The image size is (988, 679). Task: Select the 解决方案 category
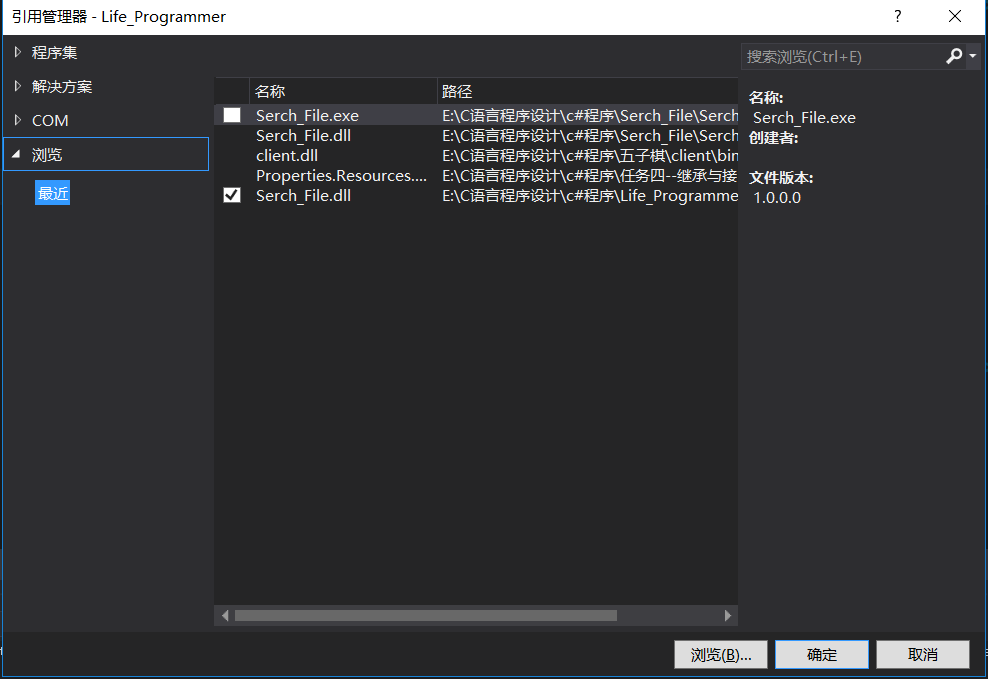[62, 86]
